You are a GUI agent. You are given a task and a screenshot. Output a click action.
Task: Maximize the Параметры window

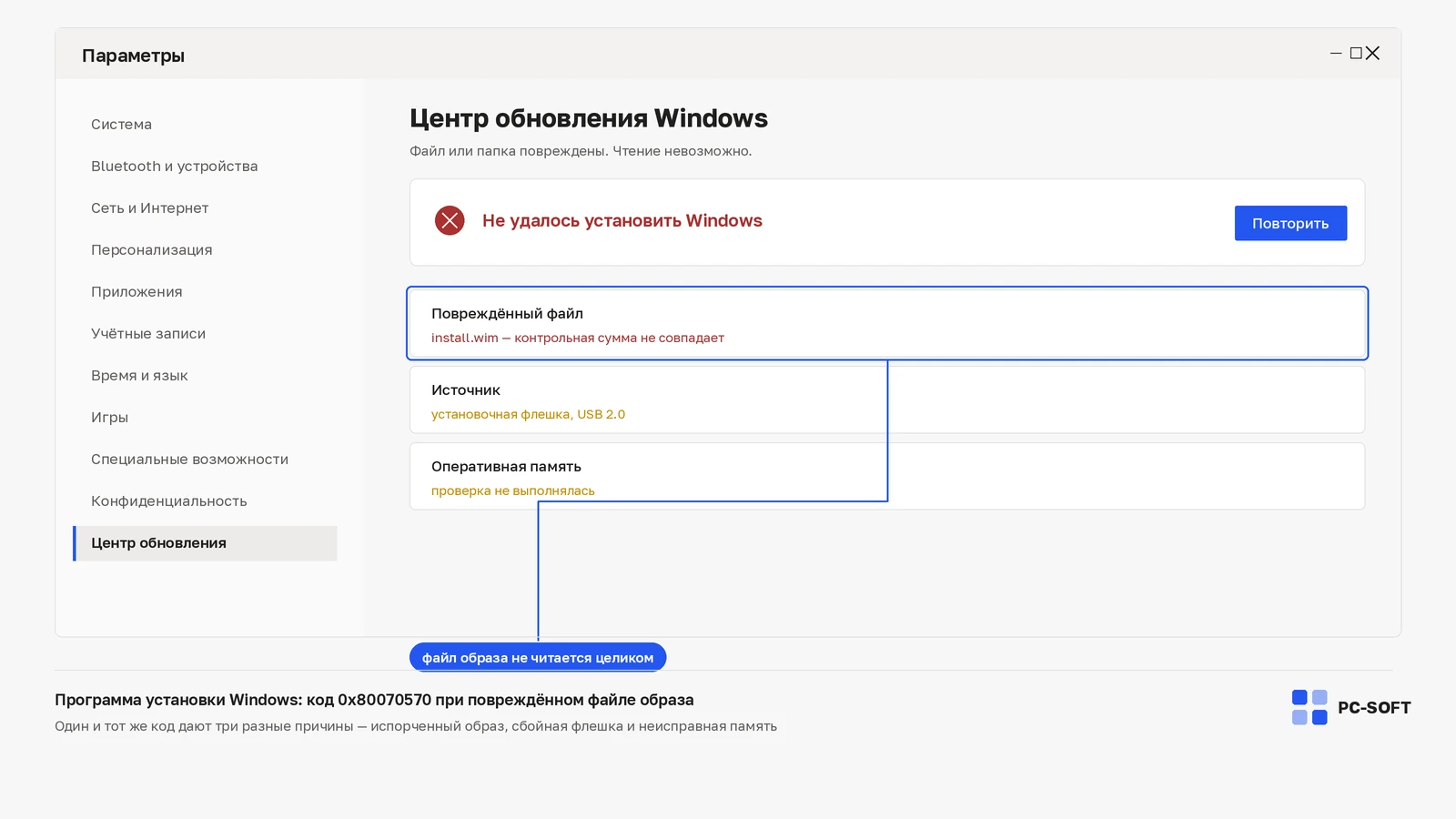coord(1356,54)
